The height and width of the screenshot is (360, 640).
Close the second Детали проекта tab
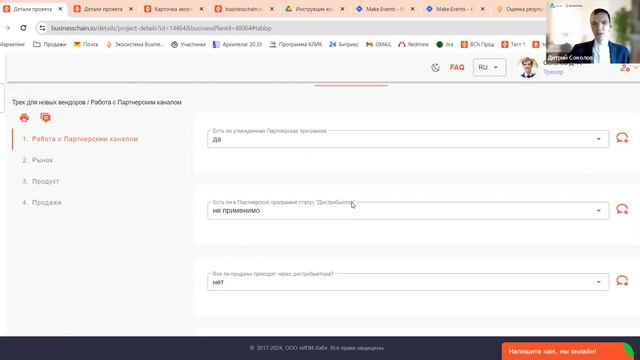pyautogui.click(x=131, y=9)
